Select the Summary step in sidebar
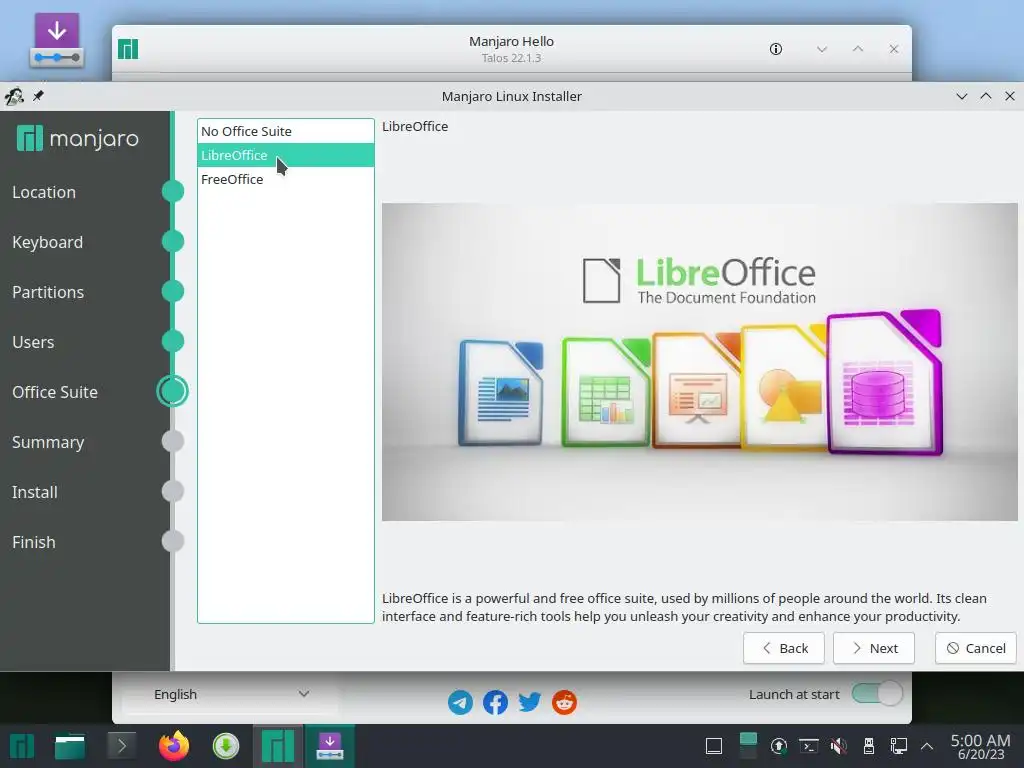The width and height of the screenshot is (1024, 768). click(48, 442)
